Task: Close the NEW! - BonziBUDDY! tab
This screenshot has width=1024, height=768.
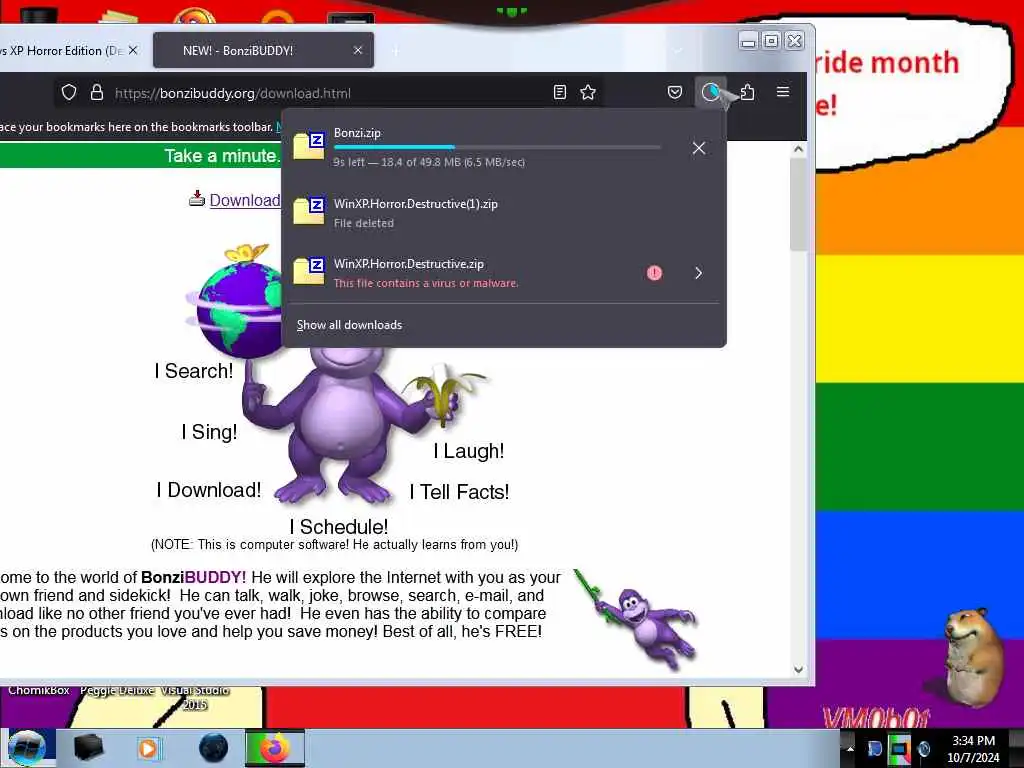Action: [358, 50]
